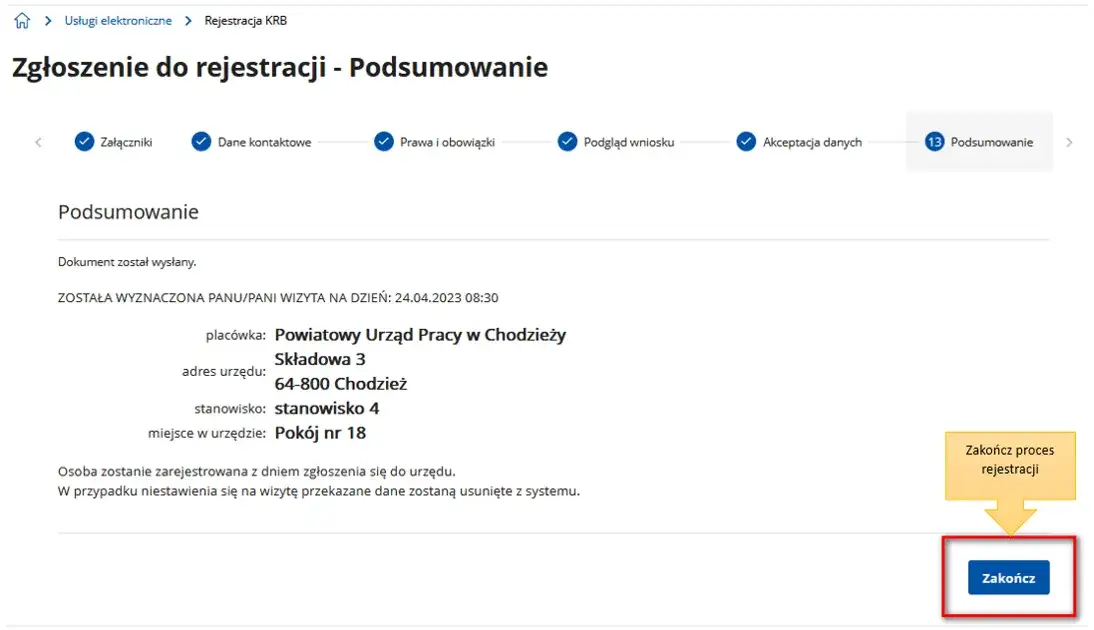Click the left chevron in the step bar
1094x630 pixels.
38,142
